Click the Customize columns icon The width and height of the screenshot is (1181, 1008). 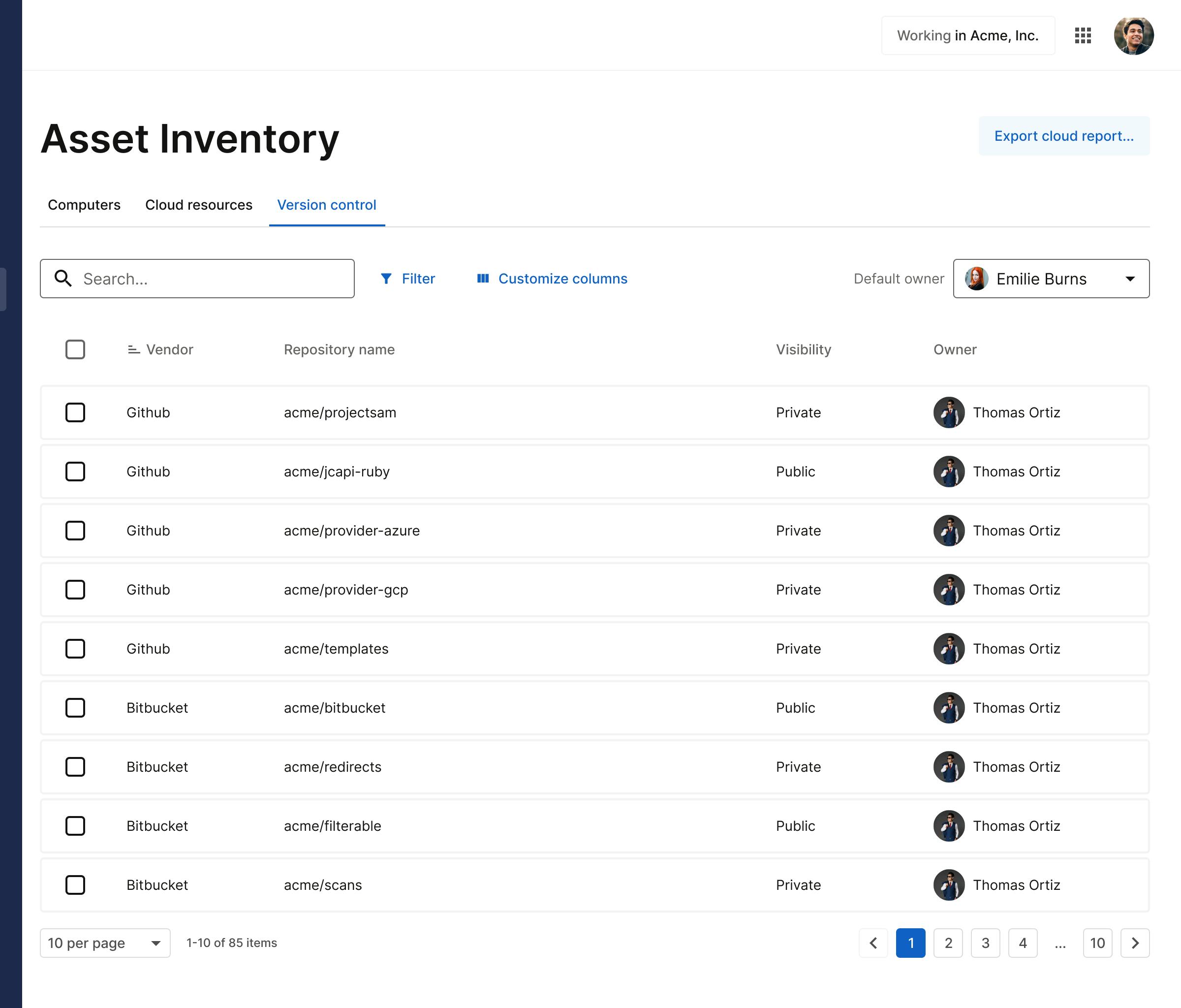[x=483, y=278]
